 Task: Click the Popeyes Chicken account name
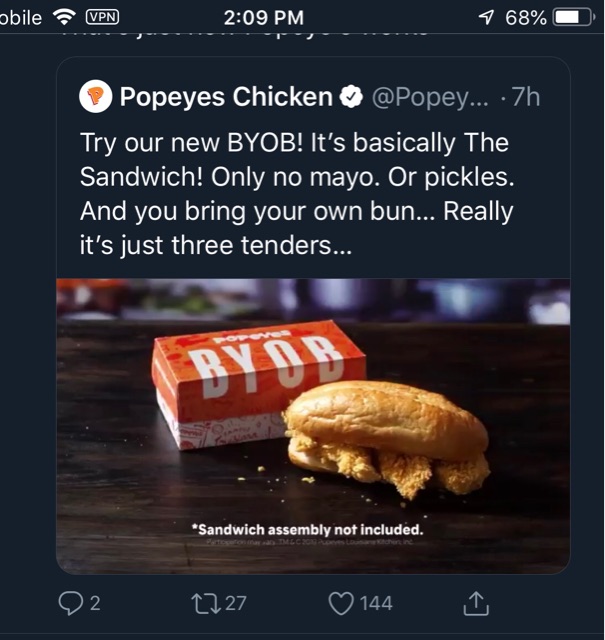226,97
